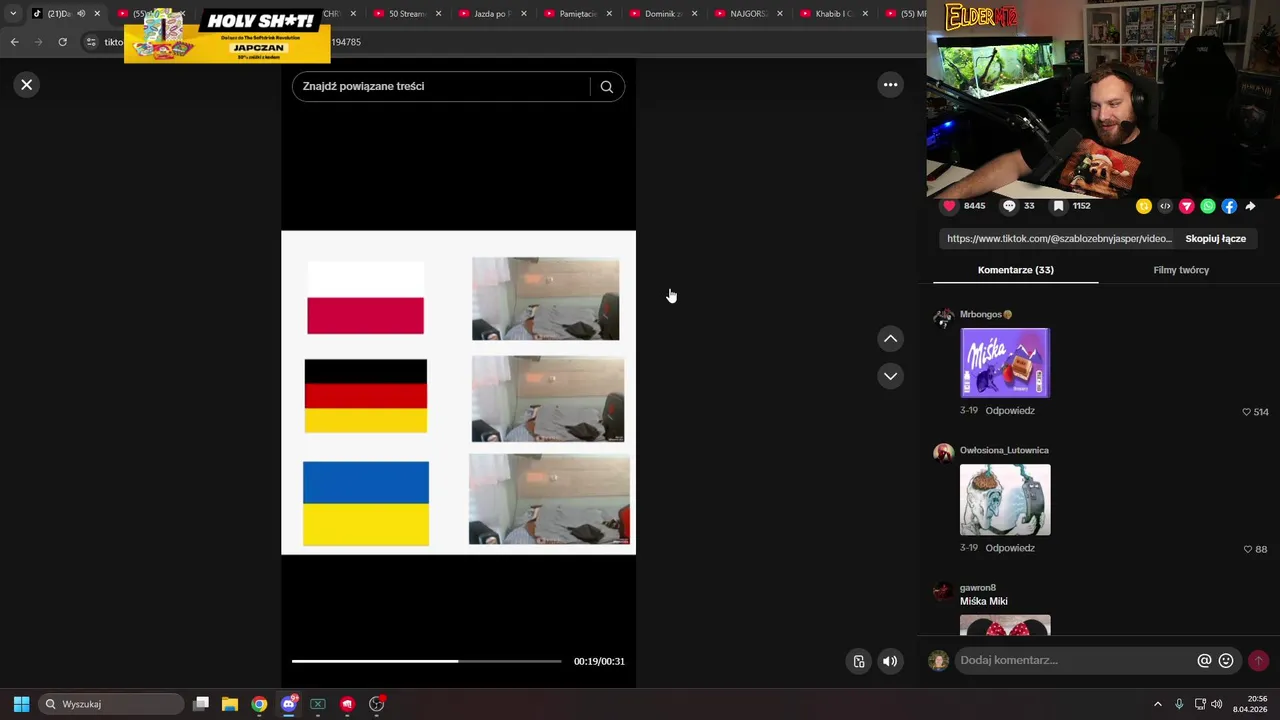The width and height of the screenshot is (1280, 720).
Task: Switch to the Komentarze (33) tab
Action: [1015, 270]
